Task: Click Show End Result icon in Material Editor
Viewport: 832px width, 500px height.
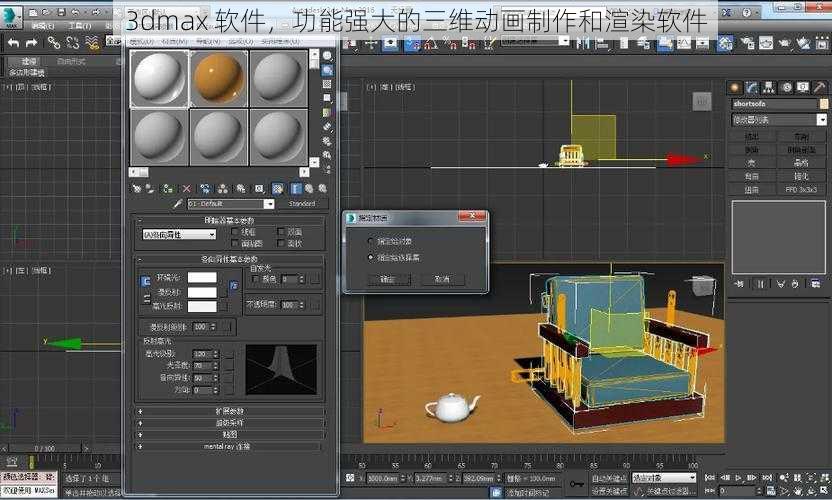Action: (x=296, y=188)
